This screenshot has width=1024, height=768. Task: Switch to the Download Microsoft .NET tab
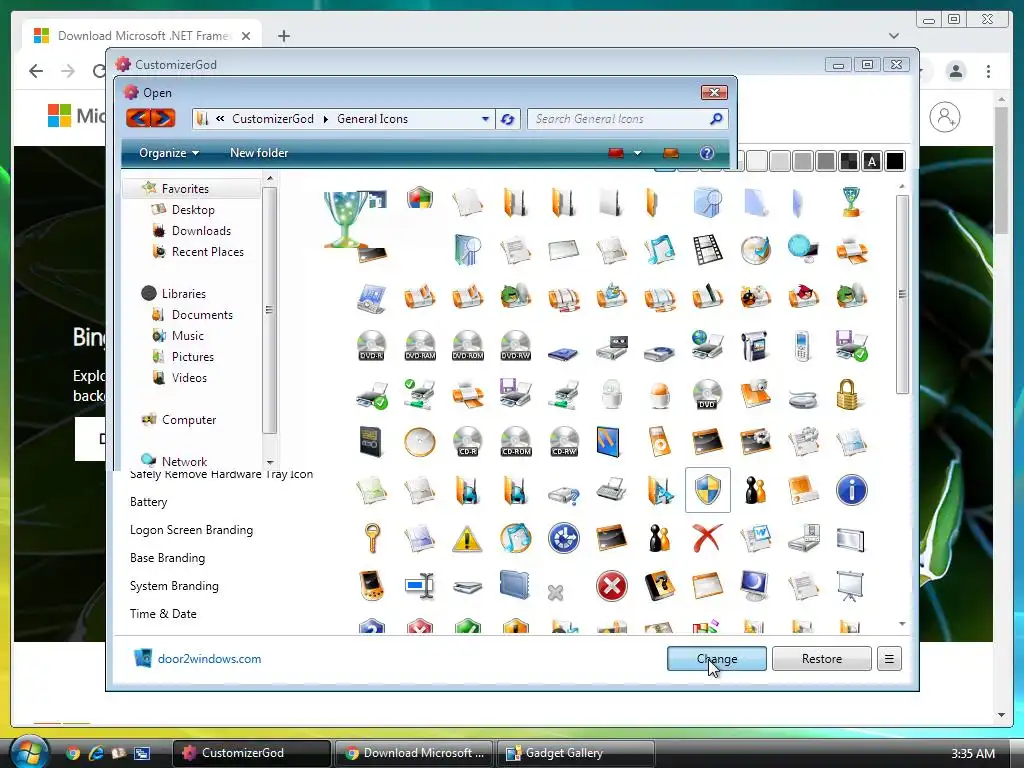pos(142,35)
